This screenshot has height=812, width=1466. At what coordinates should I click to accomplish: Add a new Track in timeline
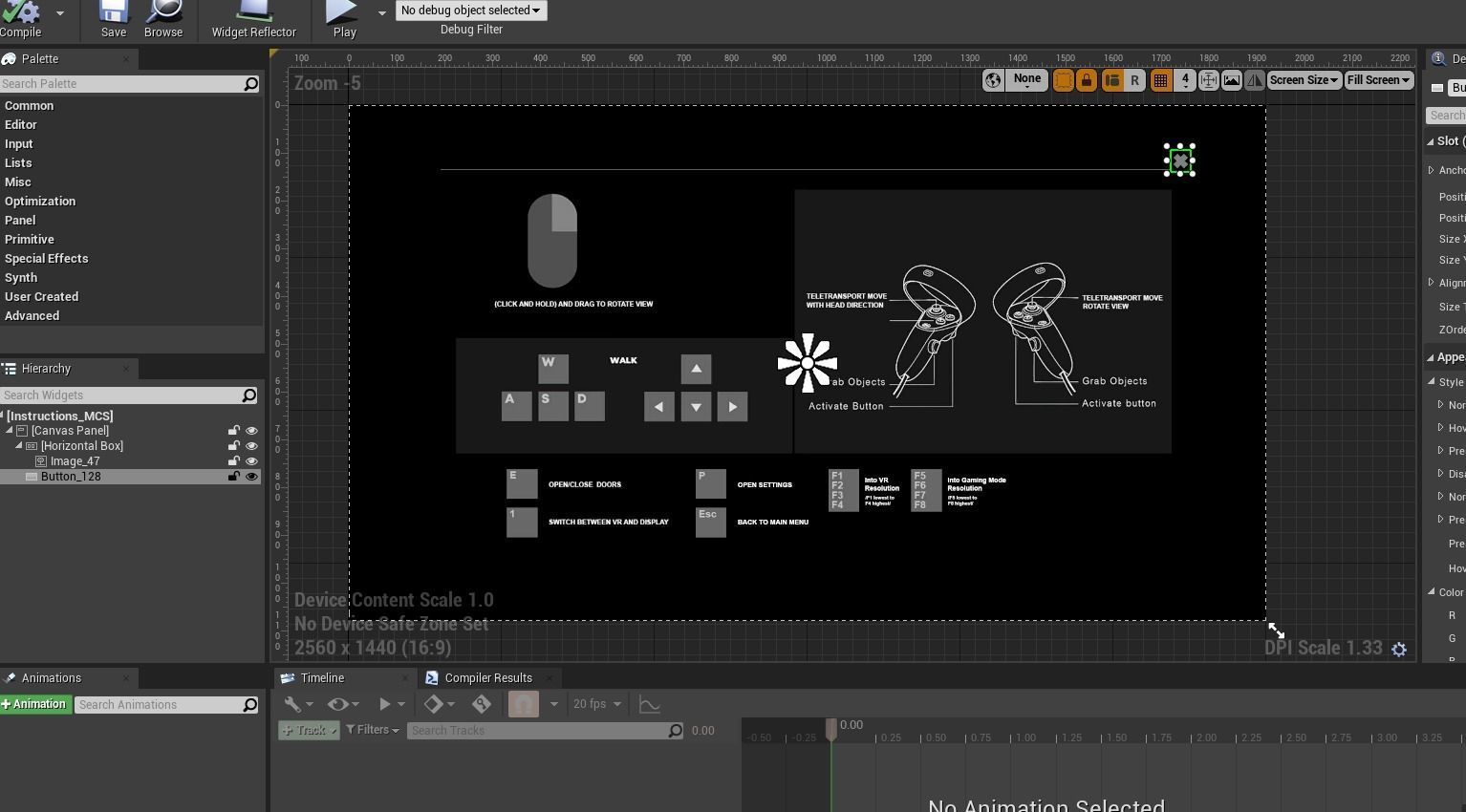pyautogui.click(x=309, y=731)
